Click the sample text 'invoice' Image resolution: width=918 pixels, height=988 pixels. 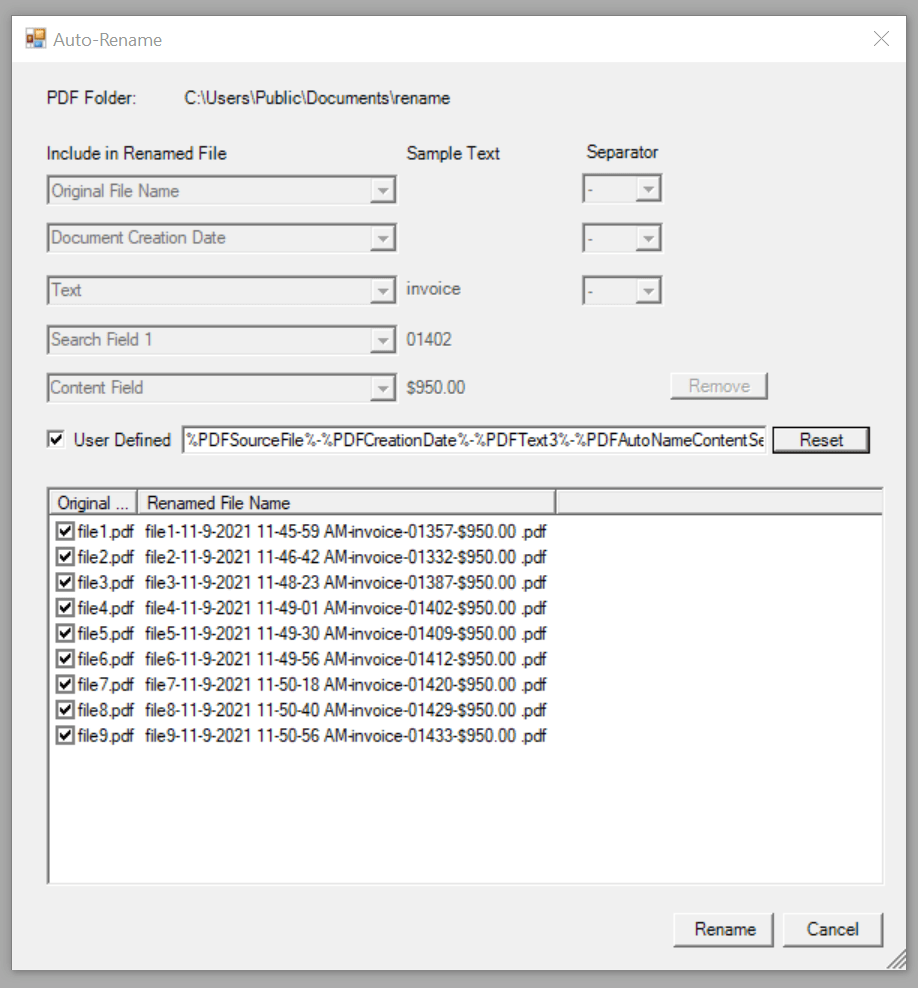pyautogui.click(x=433, y=289)
